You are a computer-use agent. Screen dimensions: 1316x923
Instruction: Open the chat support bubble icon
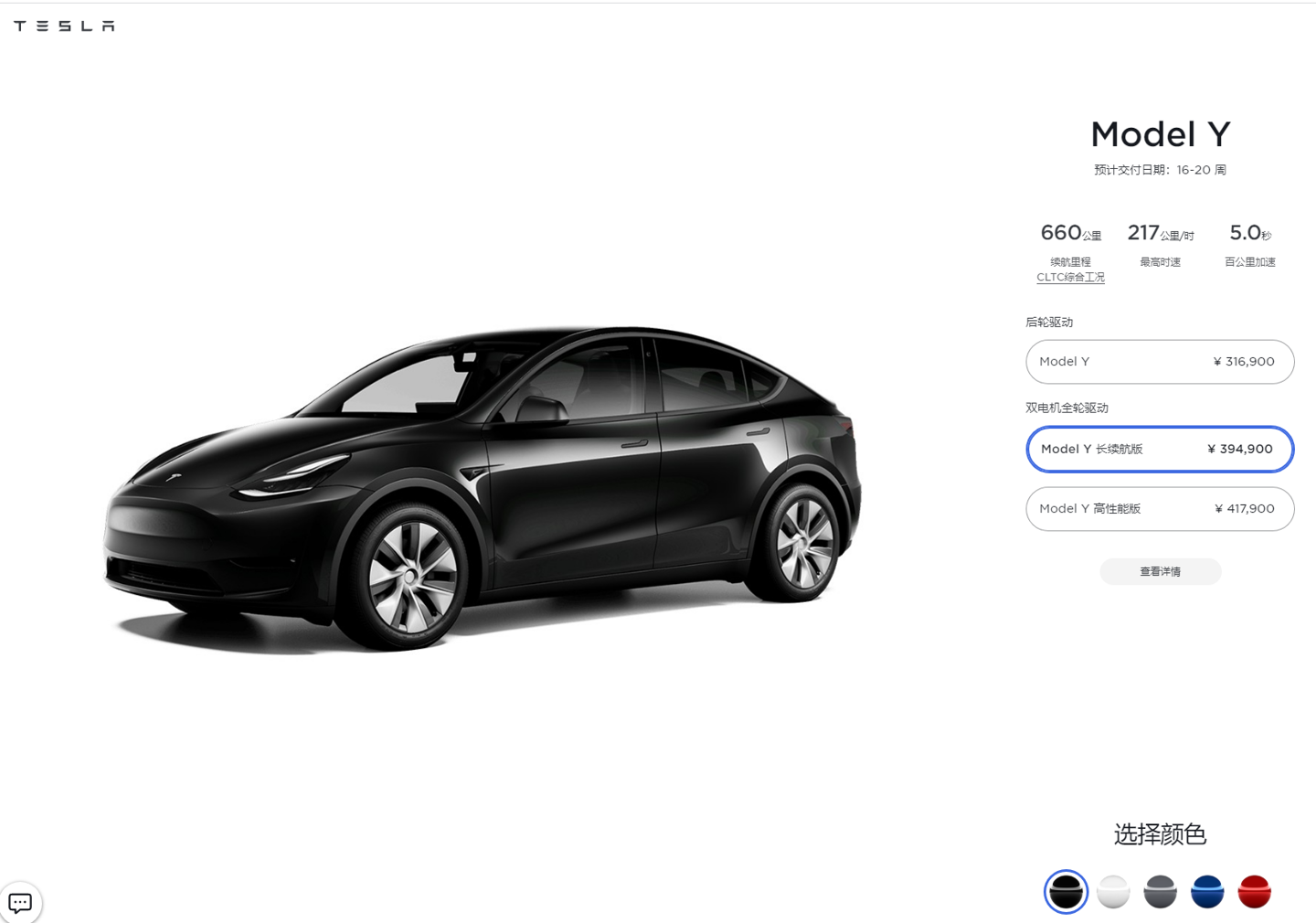pyautogui.click(x=20, y=903)
